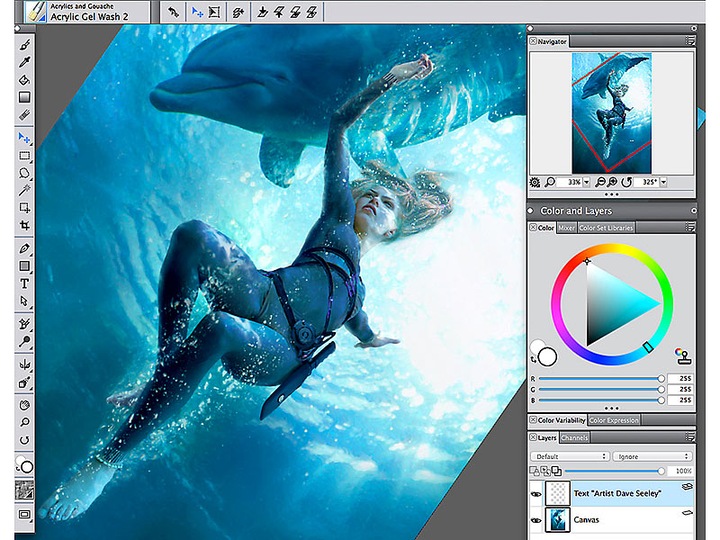Toggle Pick Up Underlying Color in Layers
The image size is (720, 540).
545,471
